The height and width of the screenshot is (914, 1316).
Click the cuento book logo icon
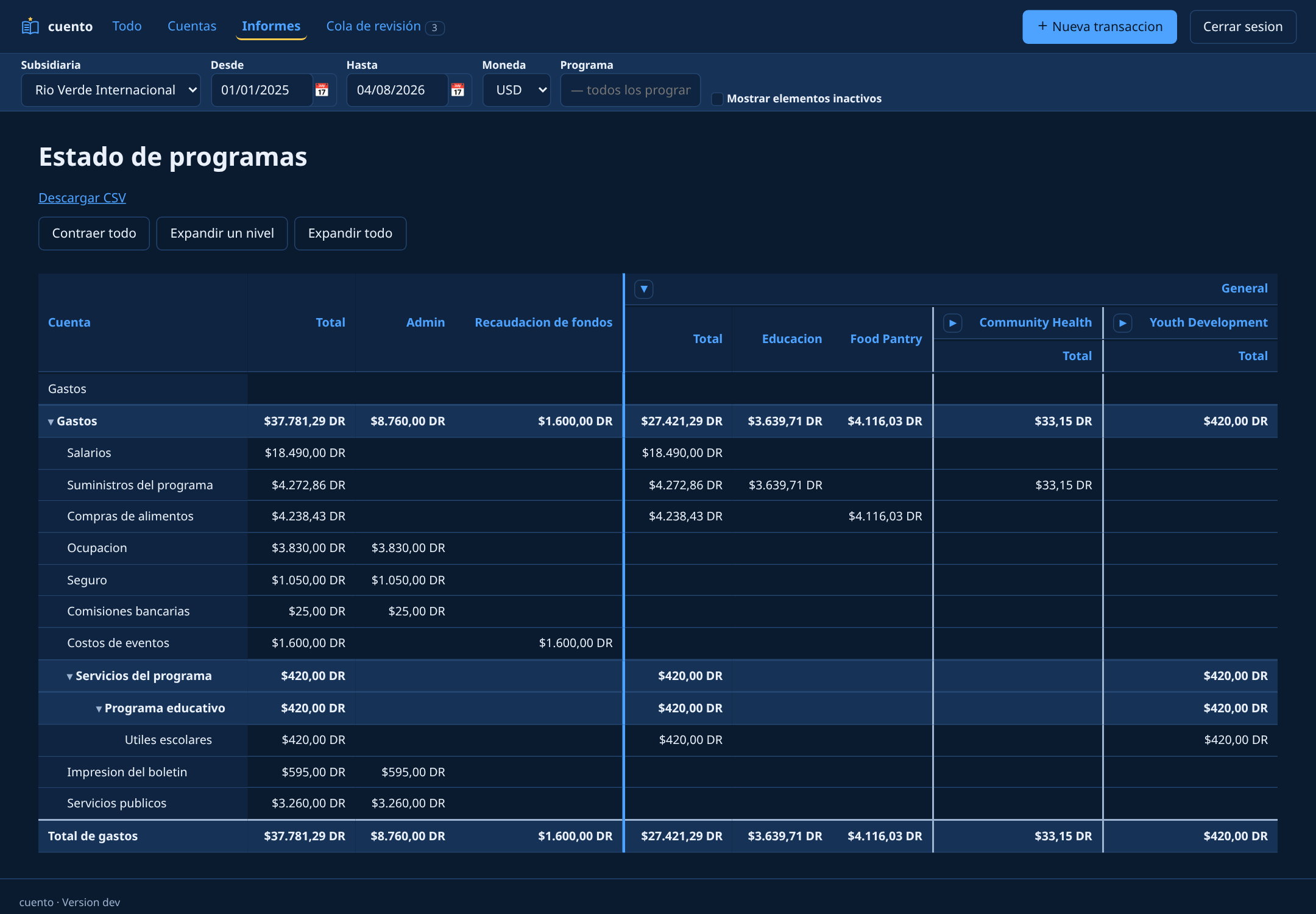[x=30, y=26]
